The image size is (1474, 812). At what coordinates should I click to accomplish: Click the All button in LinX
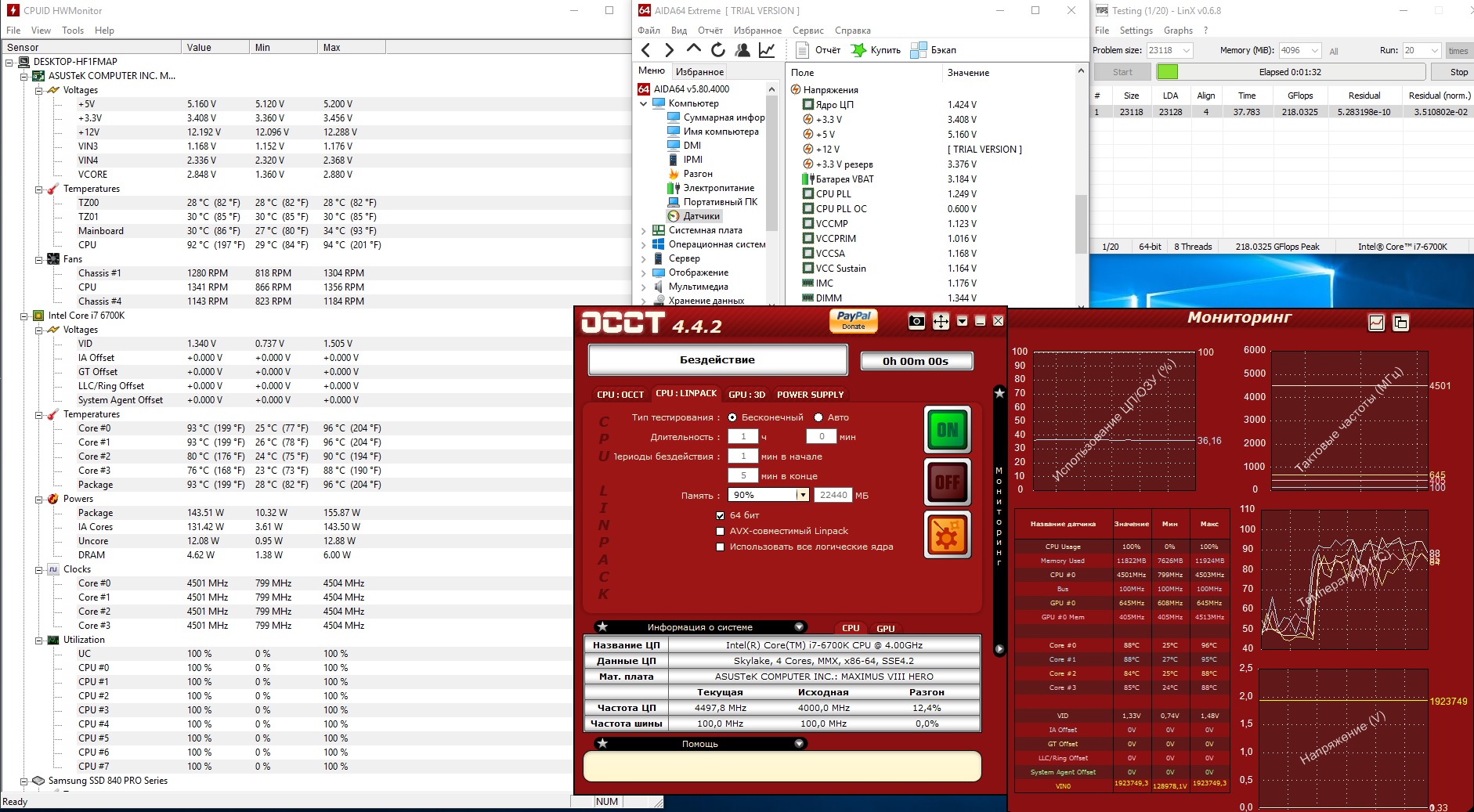coord(1334,51)
